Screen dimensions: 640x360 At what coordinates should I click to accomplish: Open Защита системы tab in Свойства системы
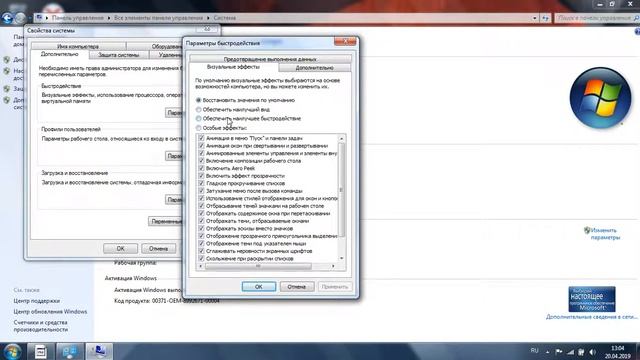click(119, 55)
